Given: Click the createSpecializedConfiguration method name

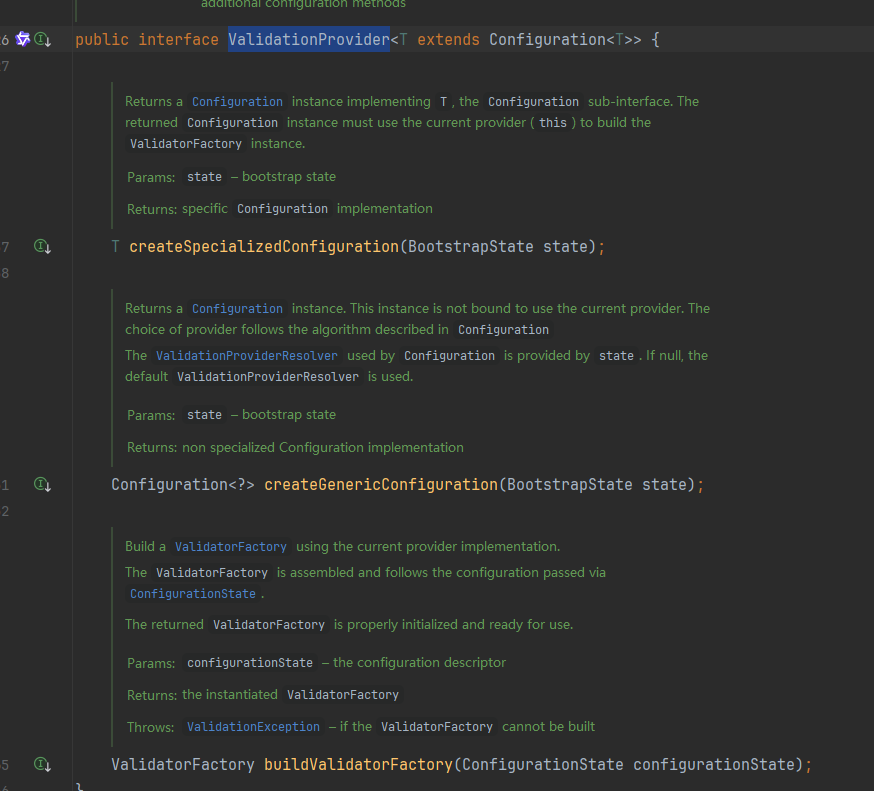Looking at the screenshot, I should [x=263, y=246].
